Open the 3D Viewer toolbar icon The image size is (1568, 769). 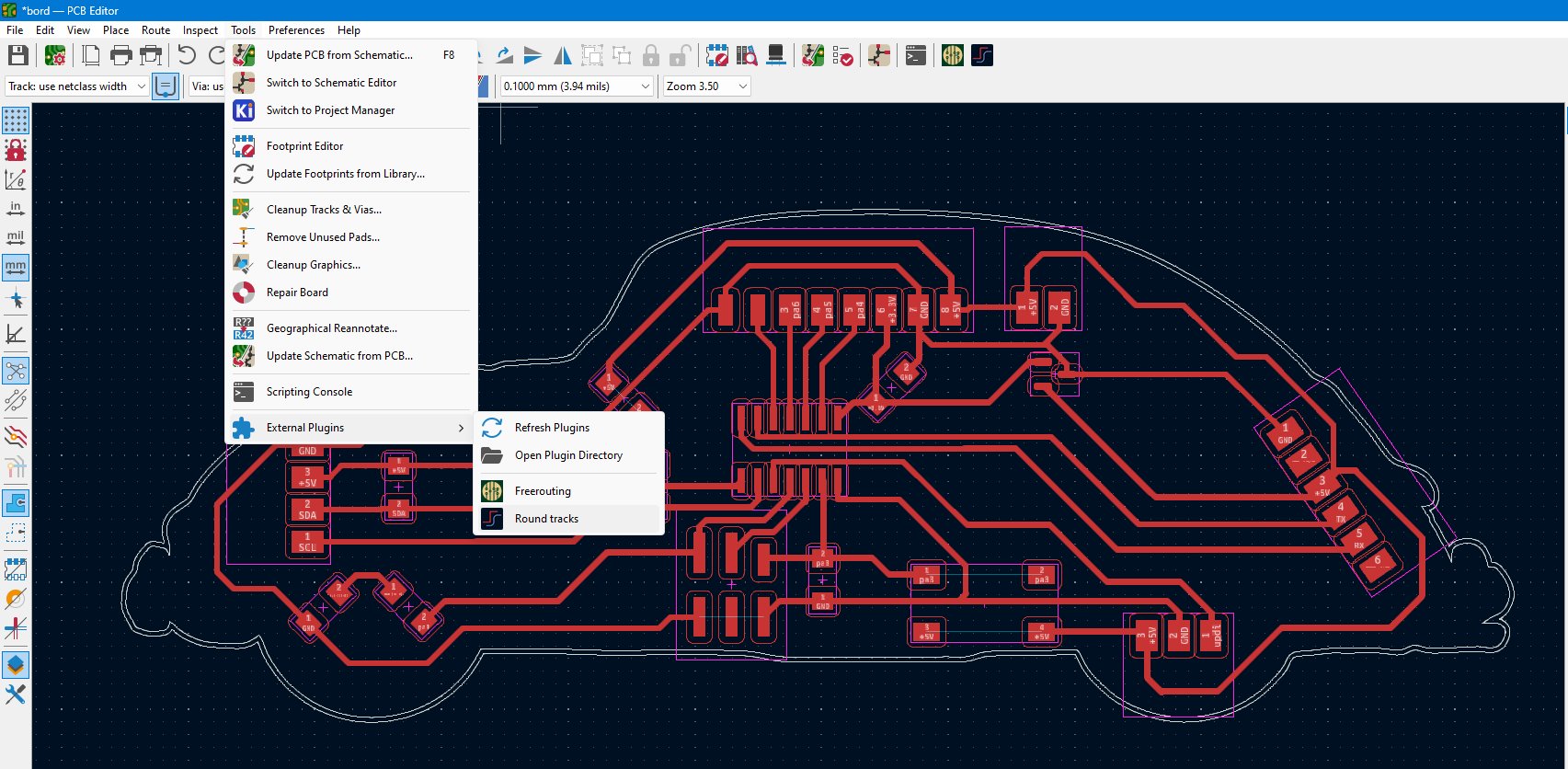click(776, 56)
